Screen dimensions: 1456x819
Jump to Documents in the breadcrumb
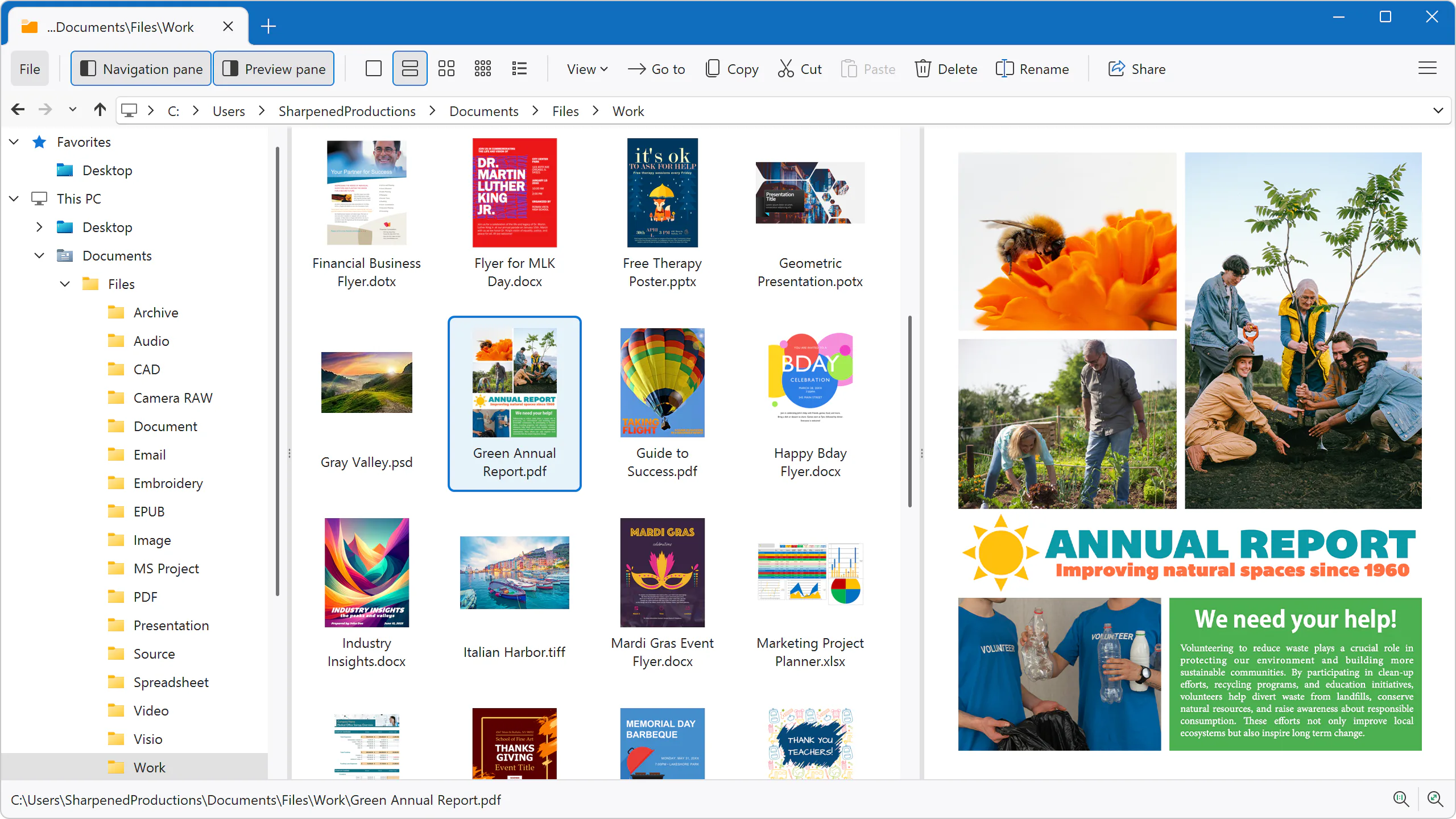(484, 111)
